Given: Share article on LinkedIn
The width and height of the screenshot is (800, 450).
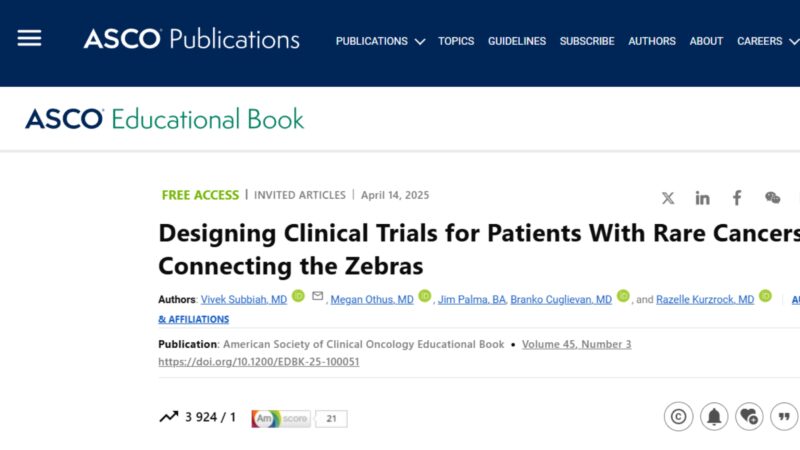Looking at the screenshot, I should pos(702,198).
